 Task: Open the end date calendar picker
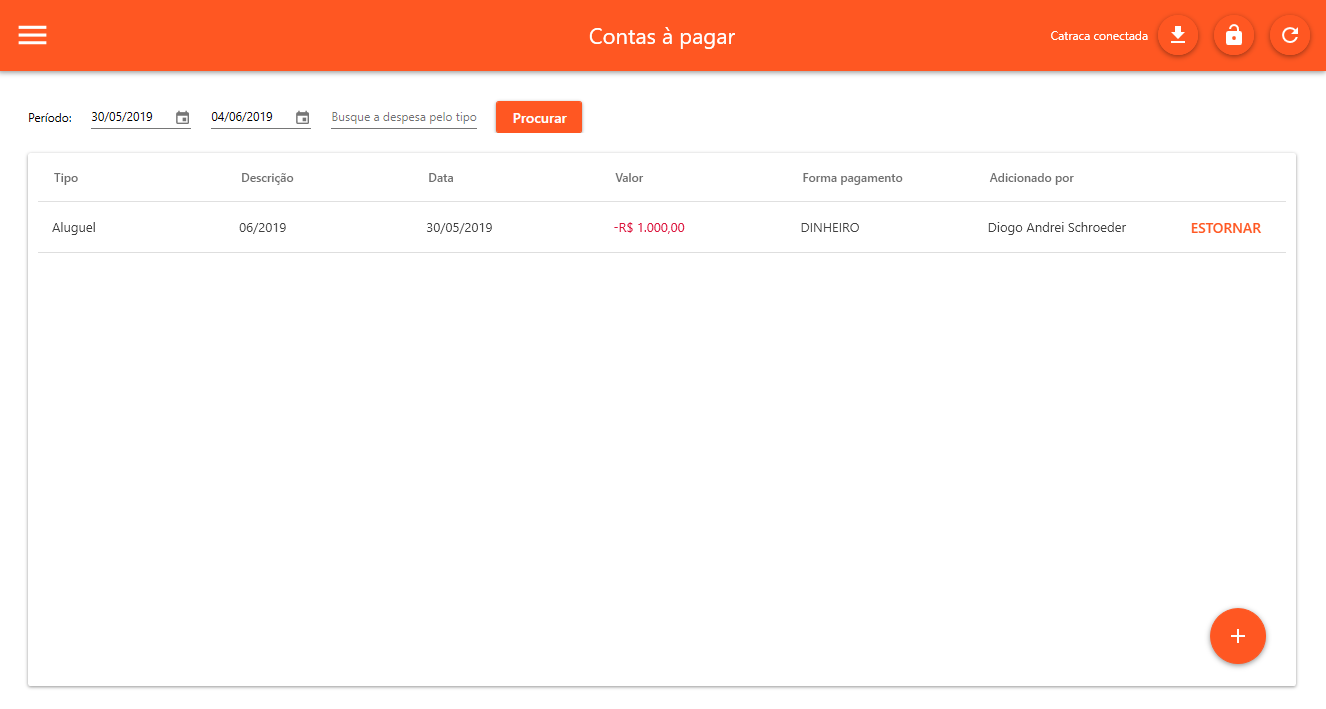click(302, 118)
